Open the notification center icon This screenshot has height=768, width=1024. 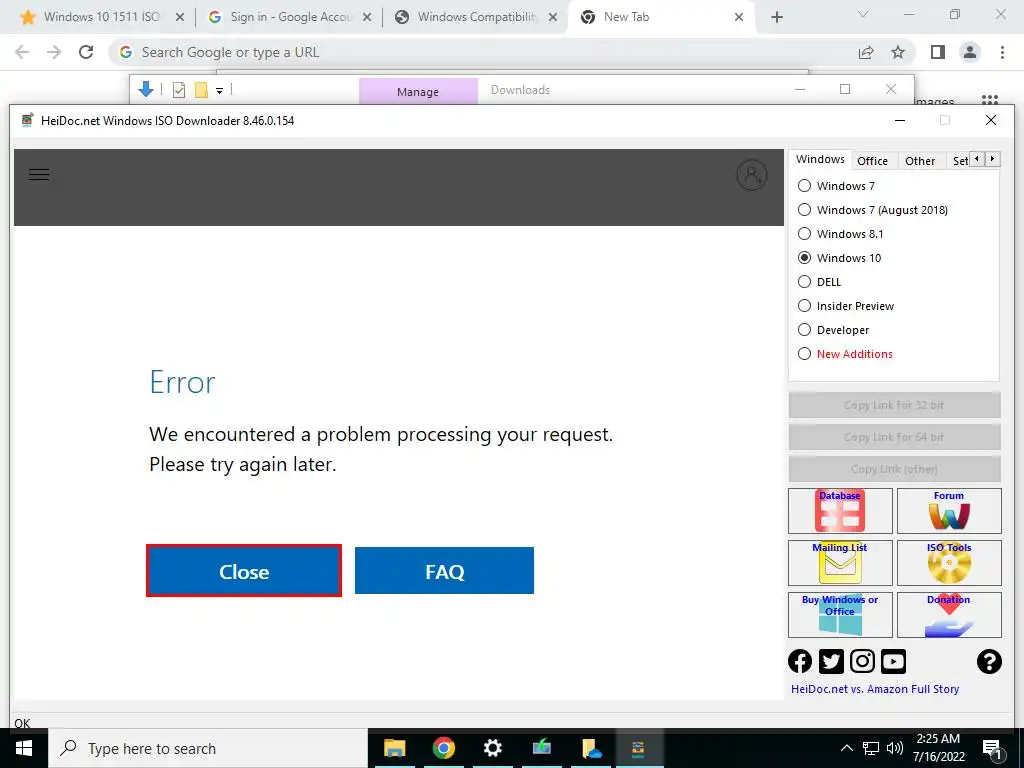(x=993, y=749)
